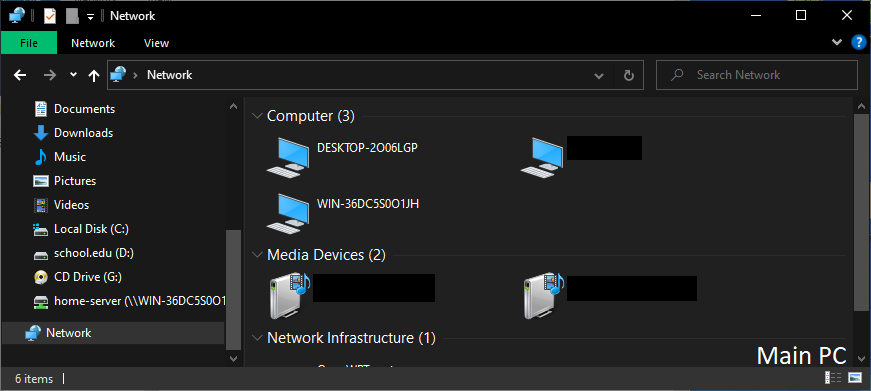Select the first media device icon
The width and height of the screenshot is (871, 391).
click(x=289, y=296)
